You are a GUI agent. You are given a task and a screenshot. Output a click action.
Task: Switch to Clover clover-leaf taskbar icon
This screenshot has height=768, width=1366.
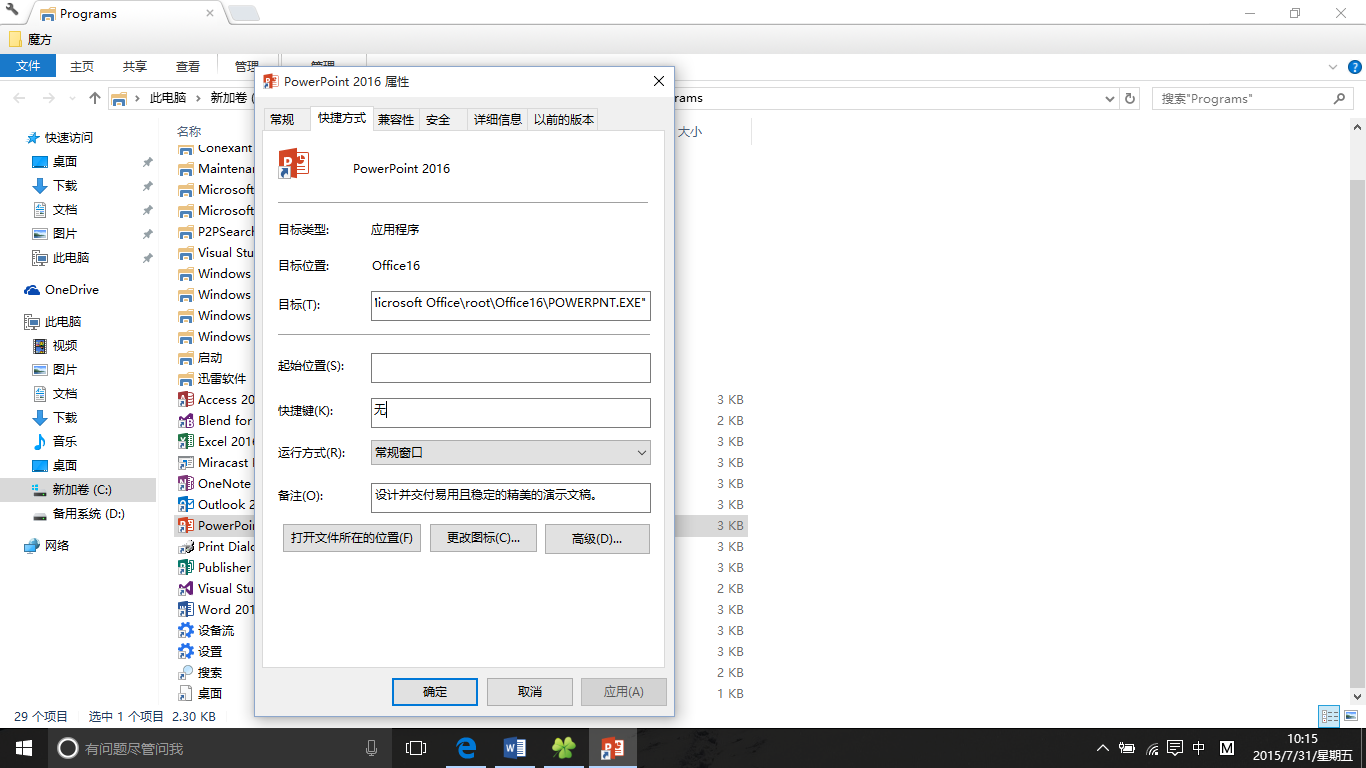point(564,748)
